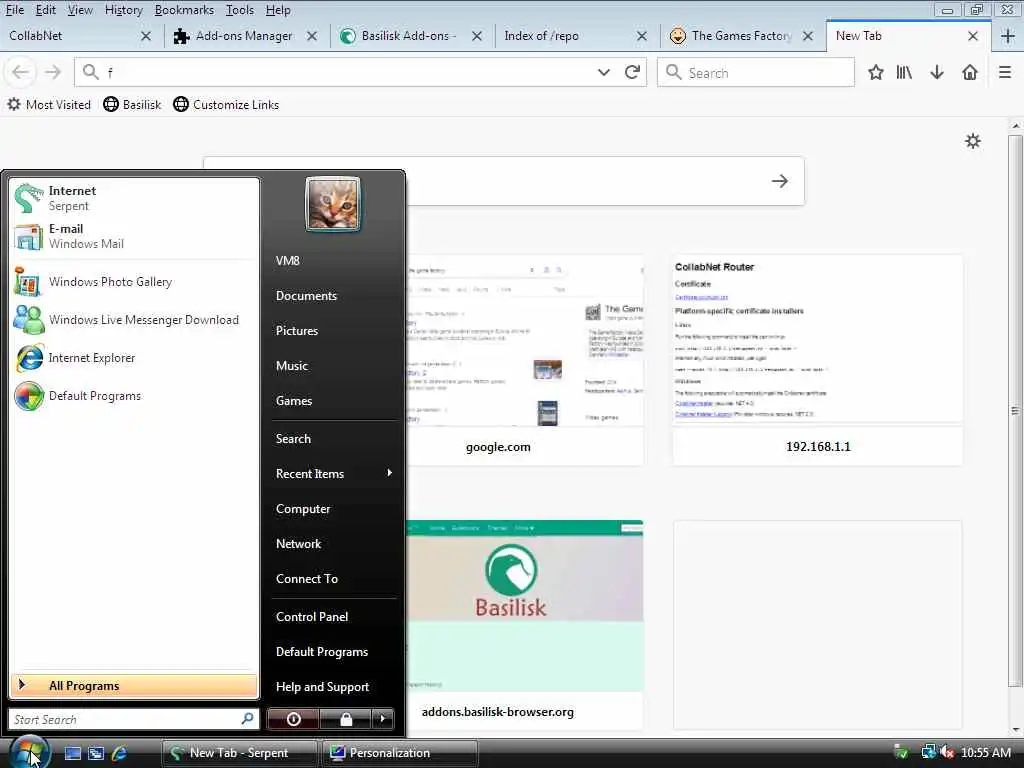
Task: Click the Start orb button
Action: pos(29,752)
